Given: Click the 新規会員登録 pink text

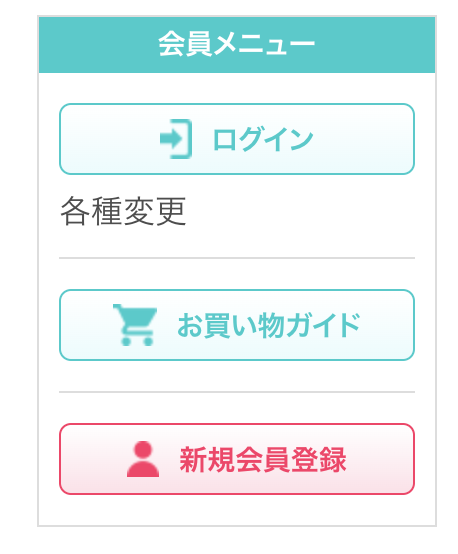Looking at the screenshot, I should 263,459.
